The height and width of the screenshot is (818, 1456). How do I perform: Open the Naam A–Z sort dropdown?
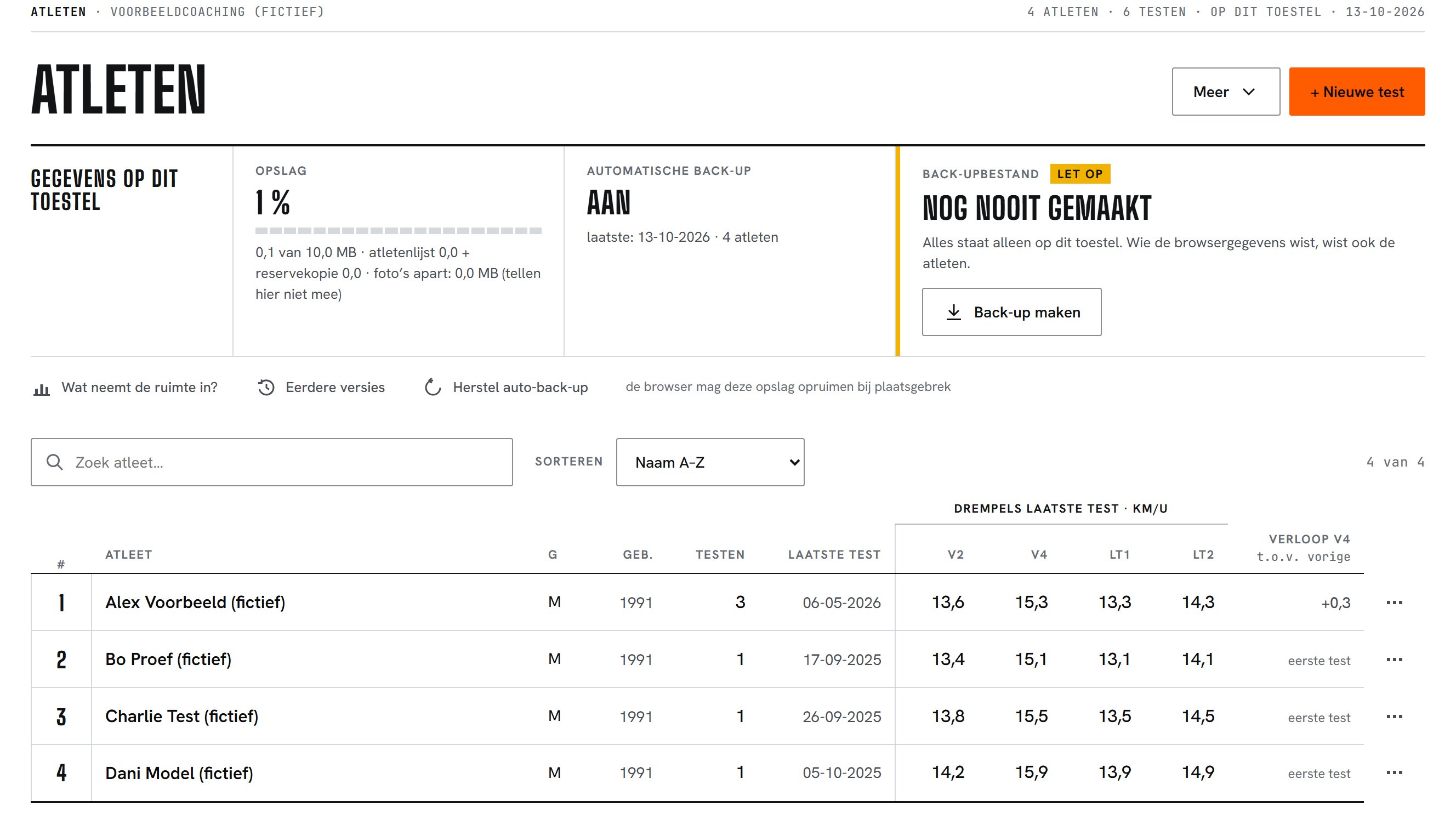pos(710,462)
